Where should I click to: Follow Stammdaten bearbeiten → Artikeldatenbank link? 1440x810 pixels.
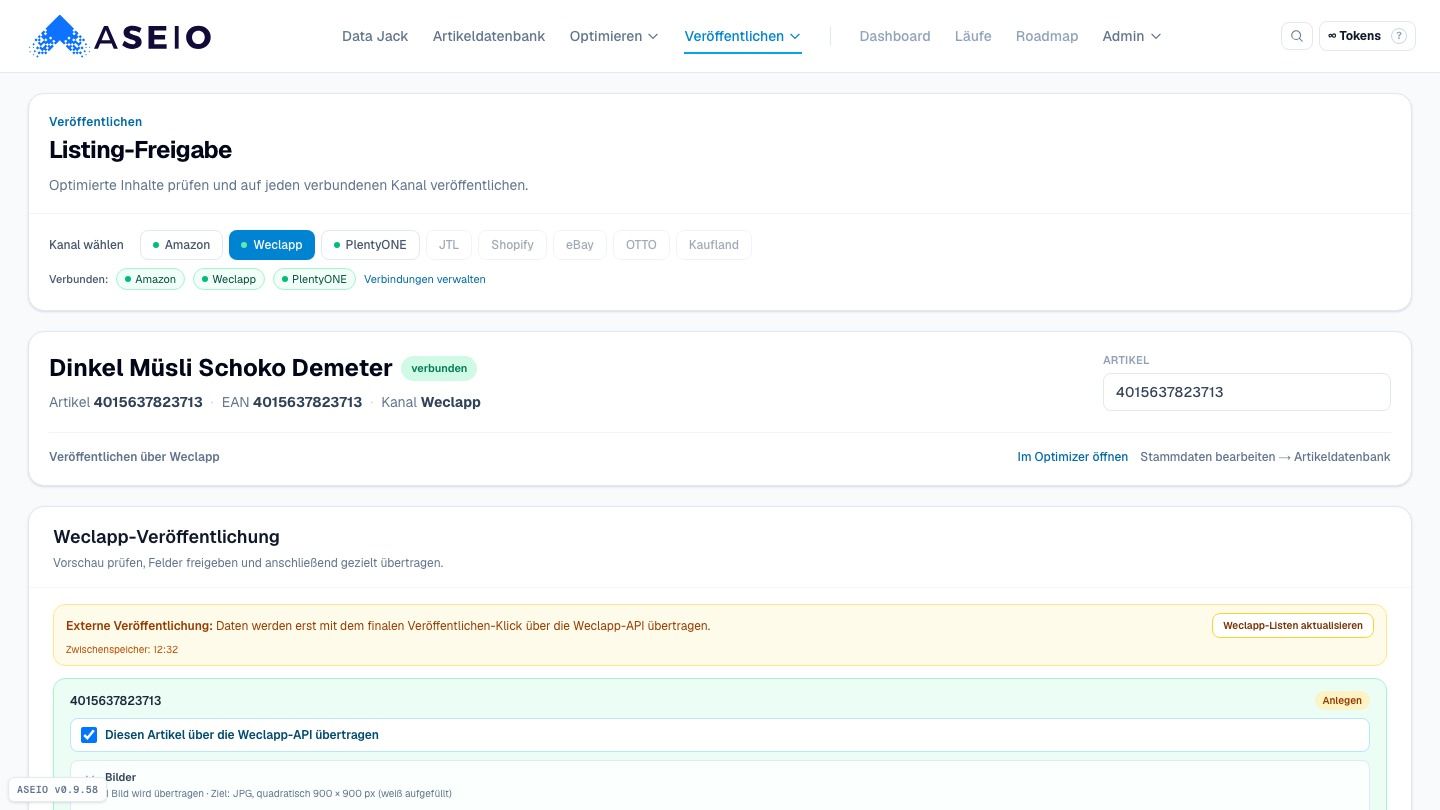tap(1265, 457)
